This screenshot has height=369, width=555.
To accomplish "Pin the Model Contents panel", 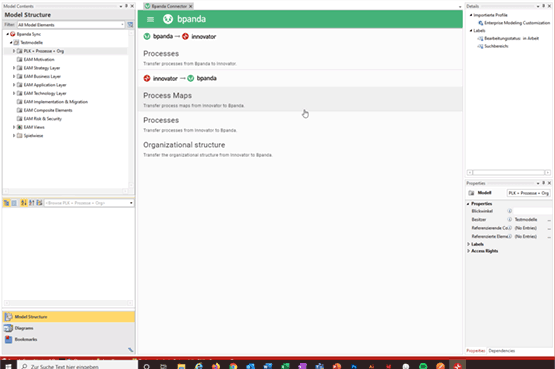I will coord(126,6).
